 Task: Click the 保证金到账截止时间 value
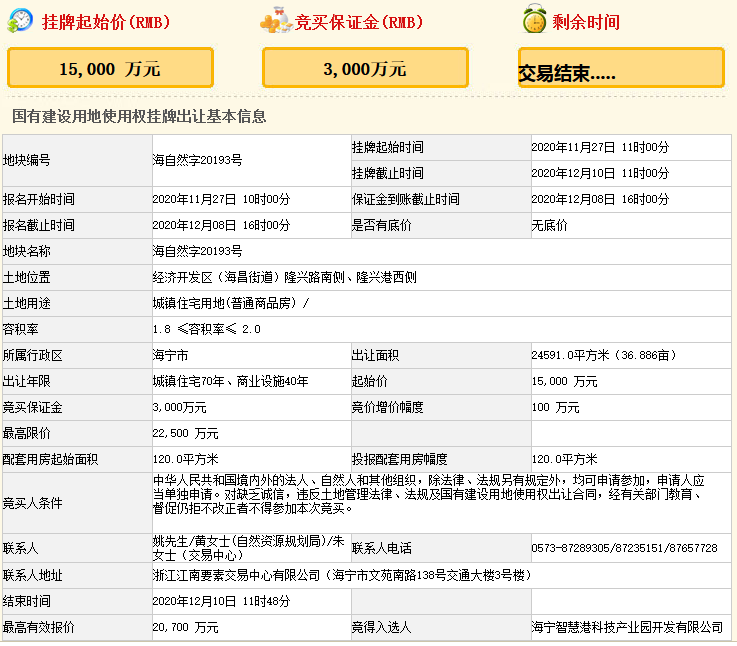tap(600, 199)
